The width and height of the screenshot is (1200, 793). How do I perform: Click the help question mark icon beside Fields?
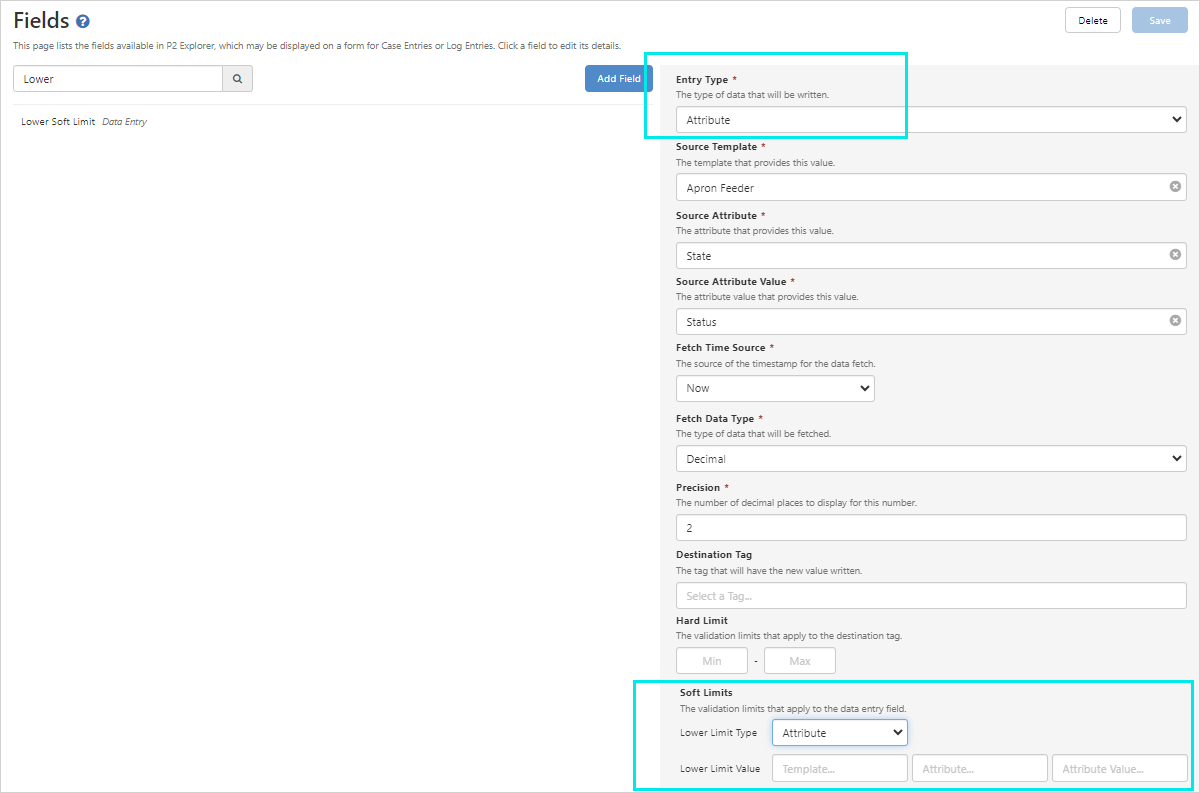click(x=83, y=21)
